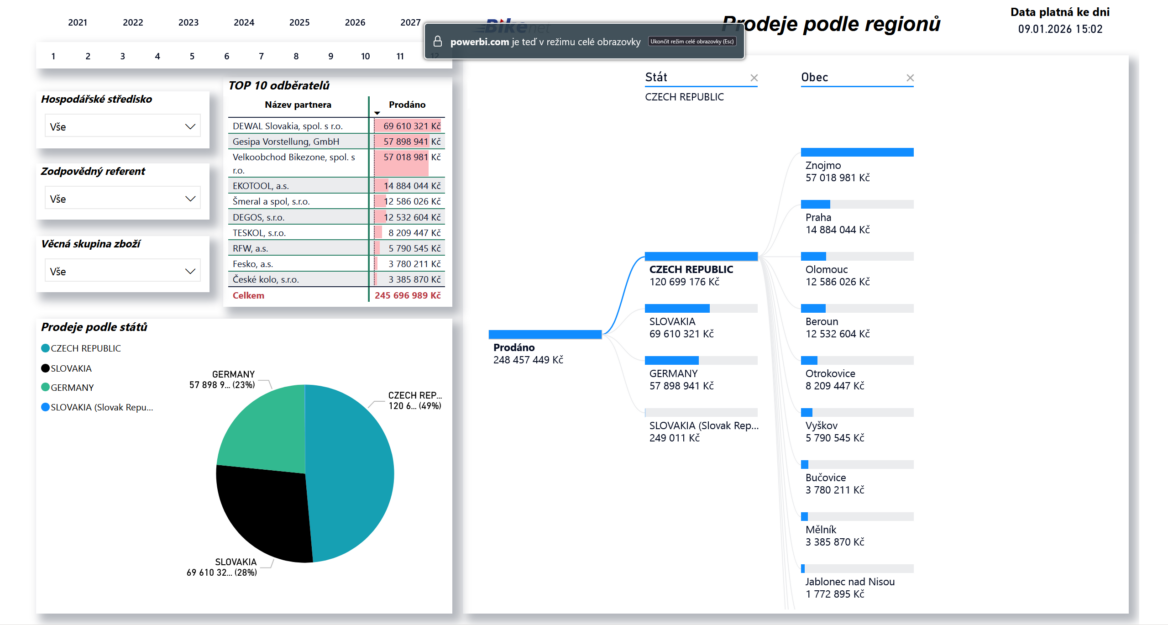
Task: Pick month 10 in the month slicer
Action: click(365, 57)
